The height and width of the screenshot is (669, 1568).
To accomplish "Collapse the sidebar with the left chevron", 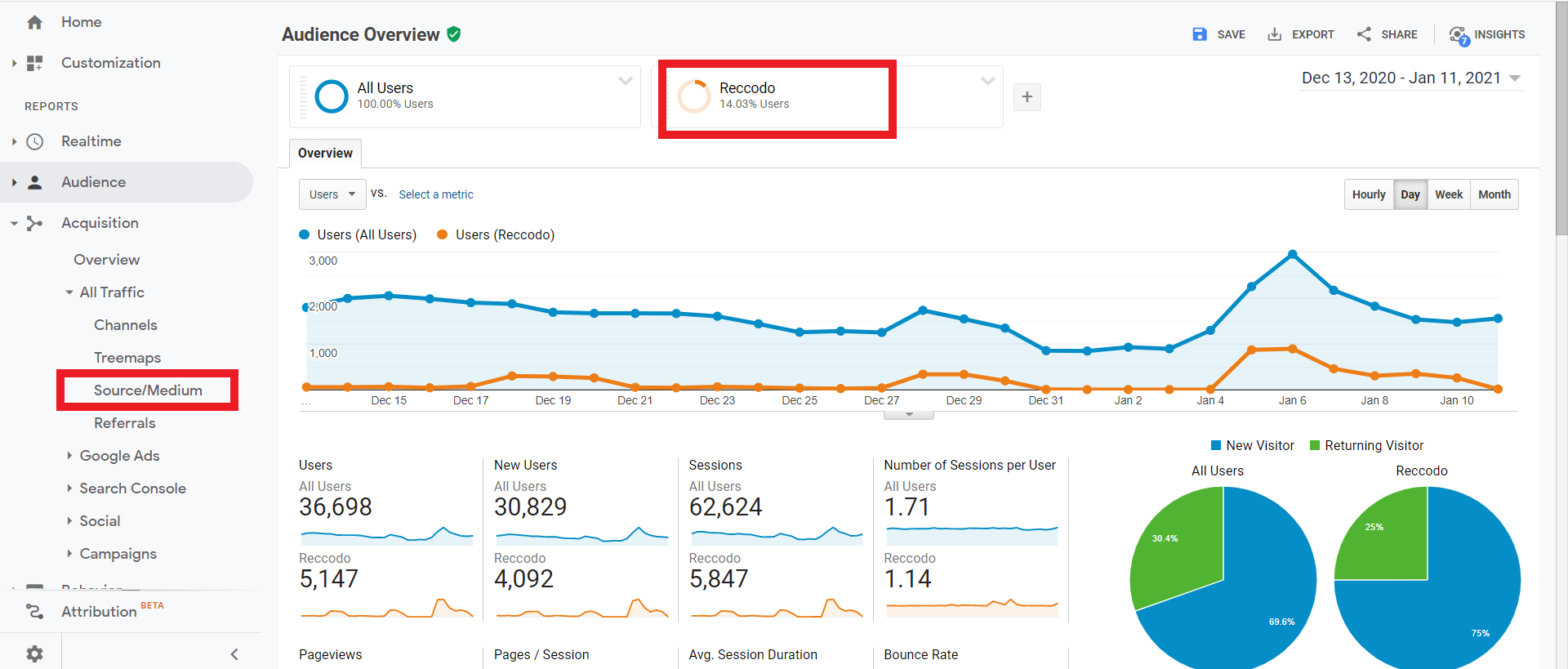I will point(234,653).
